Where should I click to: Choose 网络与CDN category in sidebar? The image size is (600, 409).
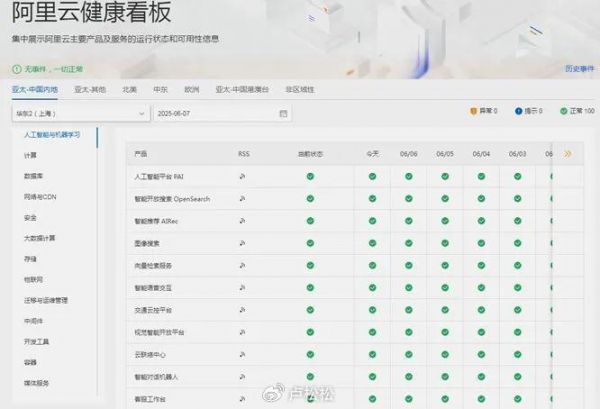40,197
